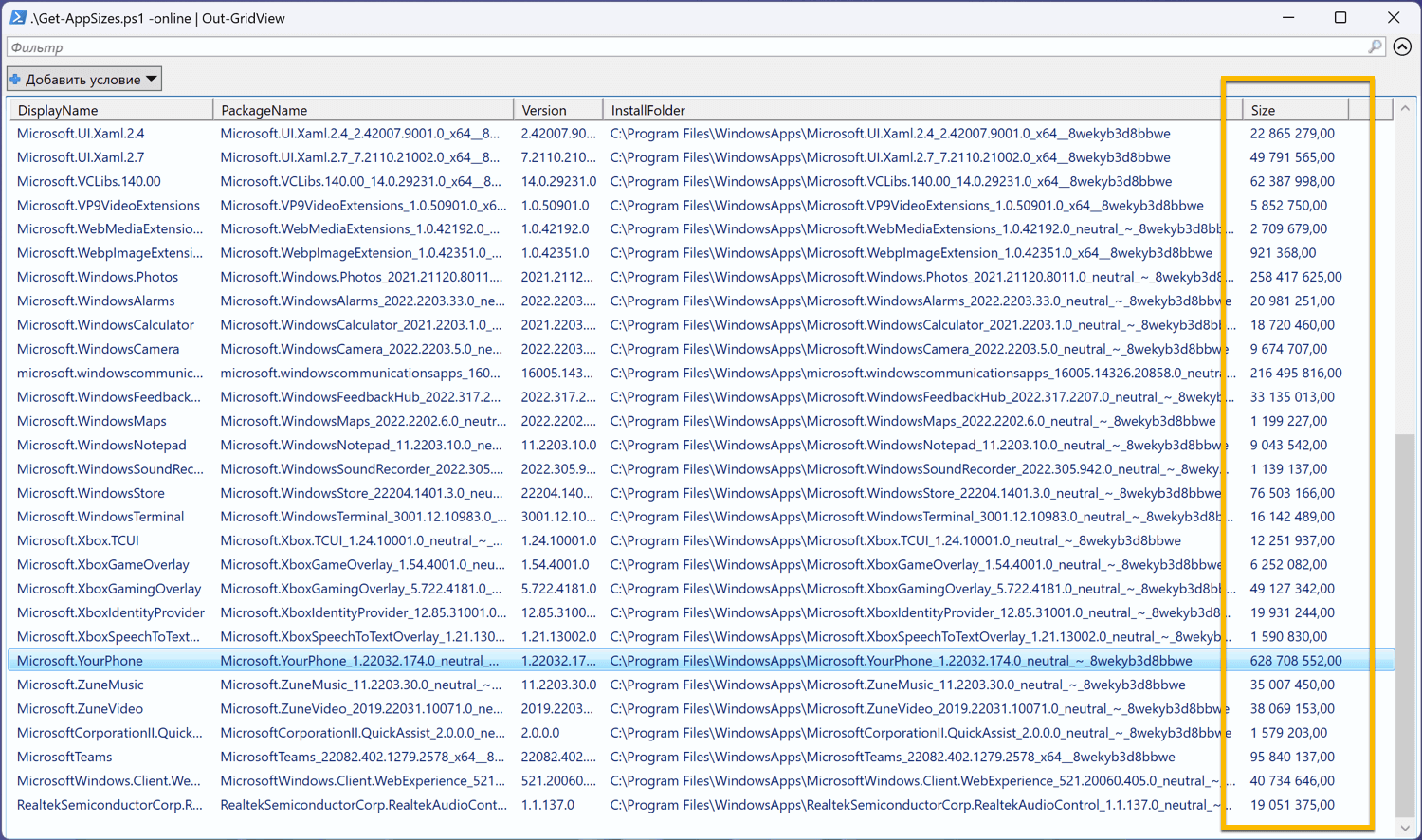Click version 2.0.0.0 cell
This screenshot has height=840, width=1422.
click(x=540, y=733)
